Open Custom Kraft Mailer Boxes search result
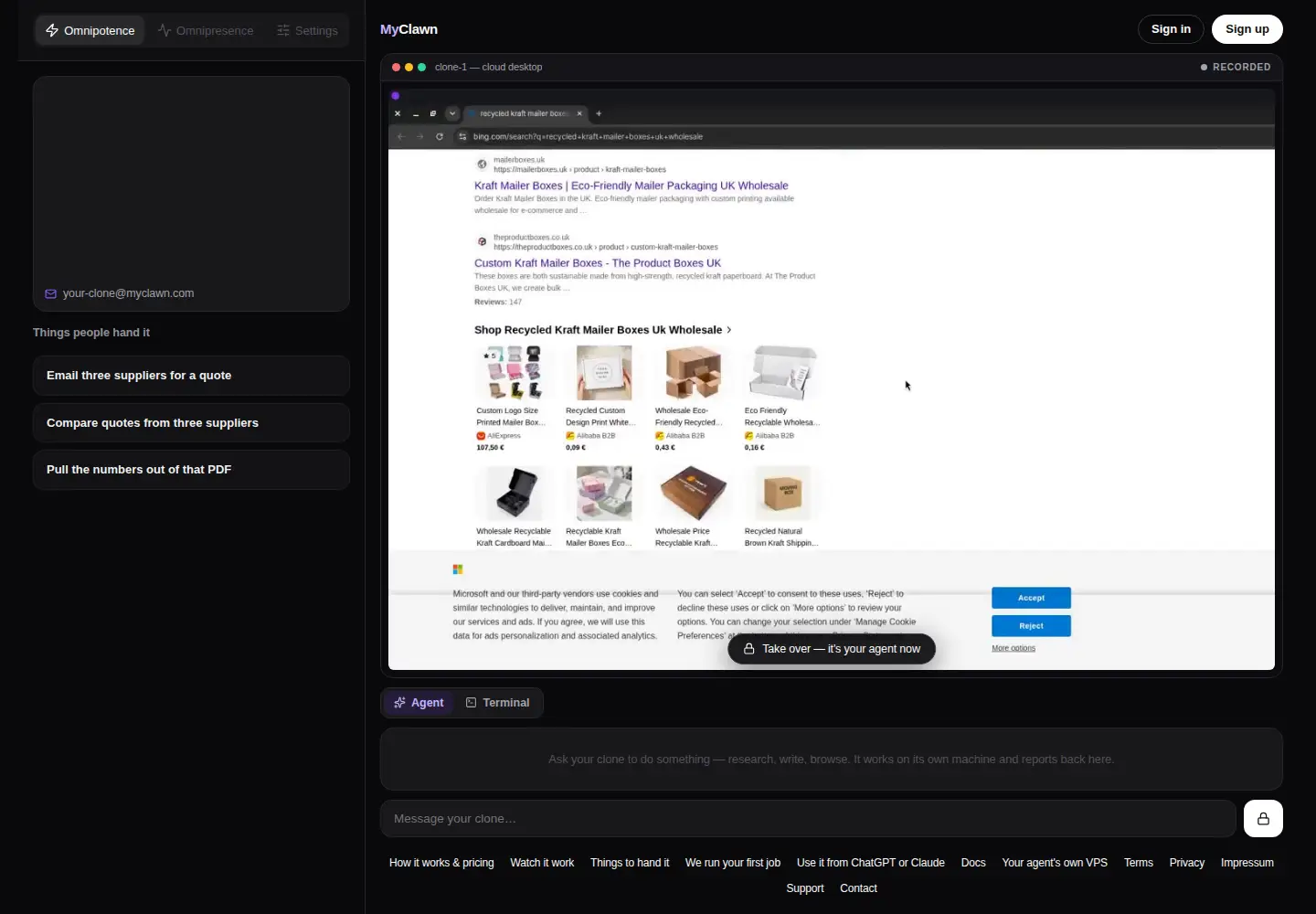The height and width of the screenshot is (914, 1316). coord(598,263)
